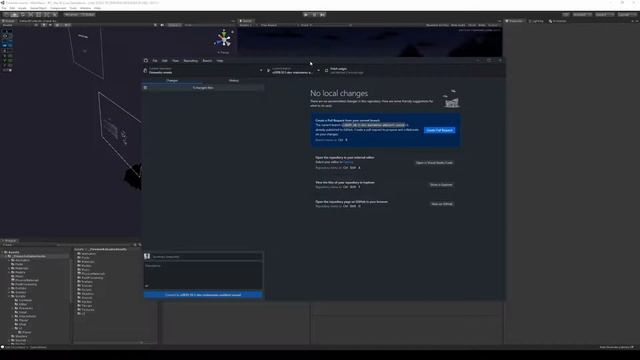Image resolution: width=640 pixels, height=360 pixels.
Task: Click the Fetch origin sync icon
Action: click(326, 71)
